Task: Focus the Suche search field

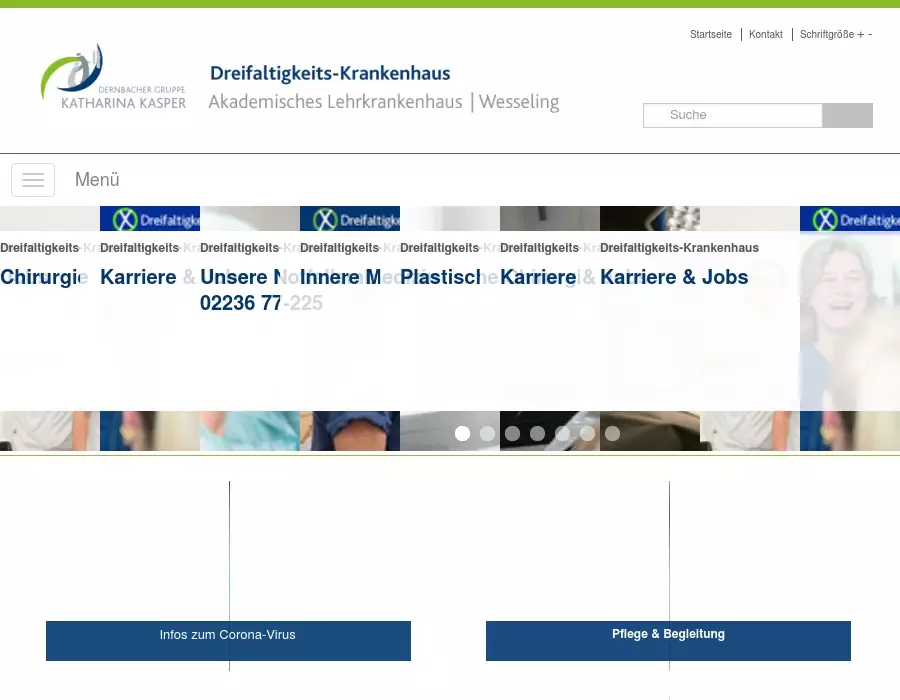Action: [732, 115]
